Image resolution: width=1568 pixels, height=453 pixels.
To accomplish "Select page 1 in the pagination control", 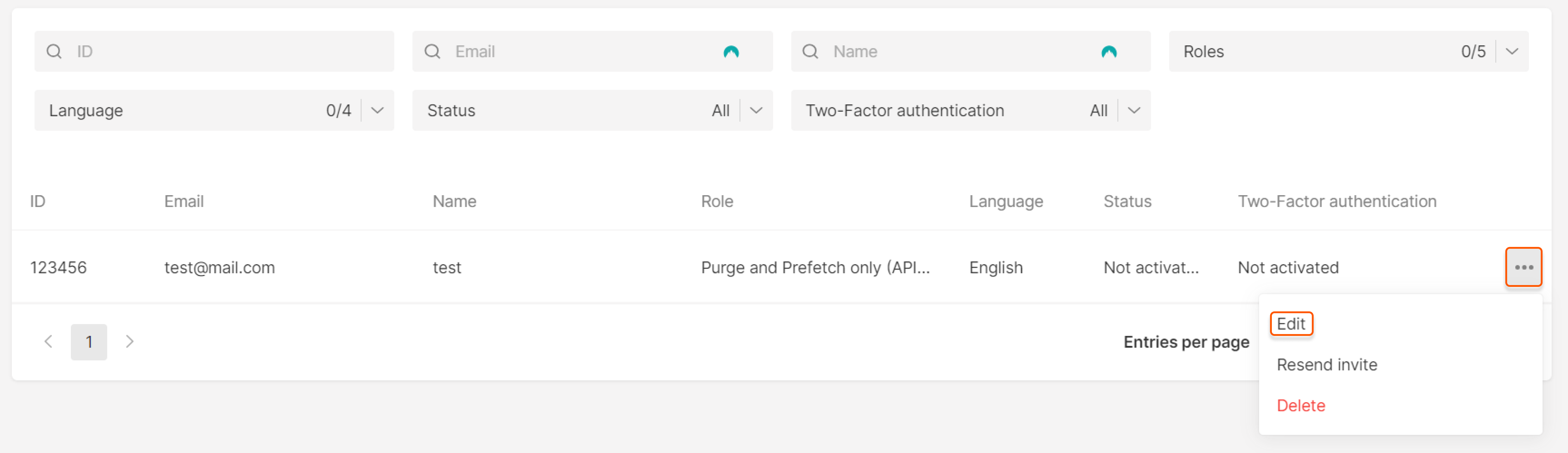I will 89,342.
